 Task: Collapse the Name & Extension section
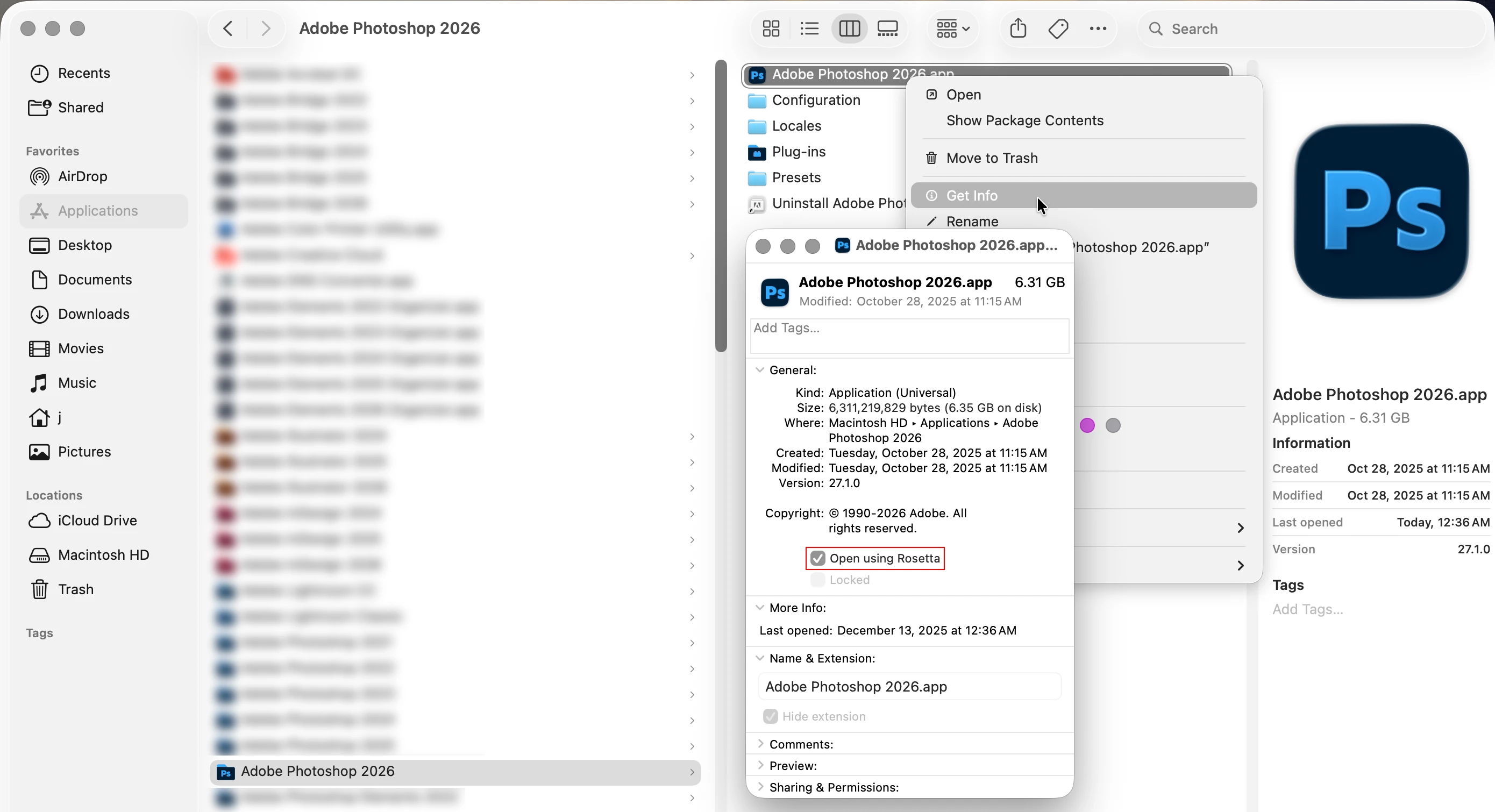coord(760,658)
